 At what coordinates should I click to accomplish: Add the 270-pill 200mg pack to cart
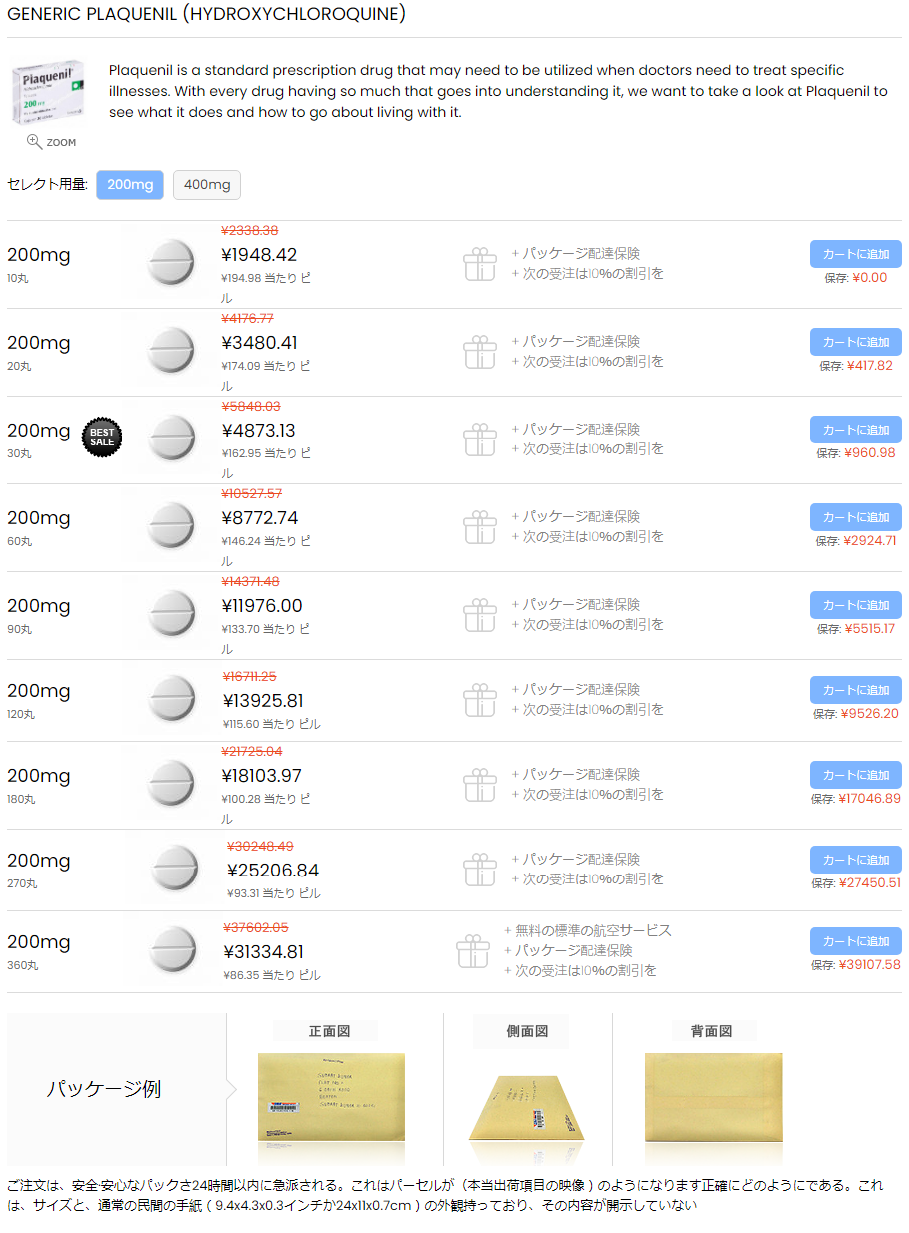(x=856, y=860)
